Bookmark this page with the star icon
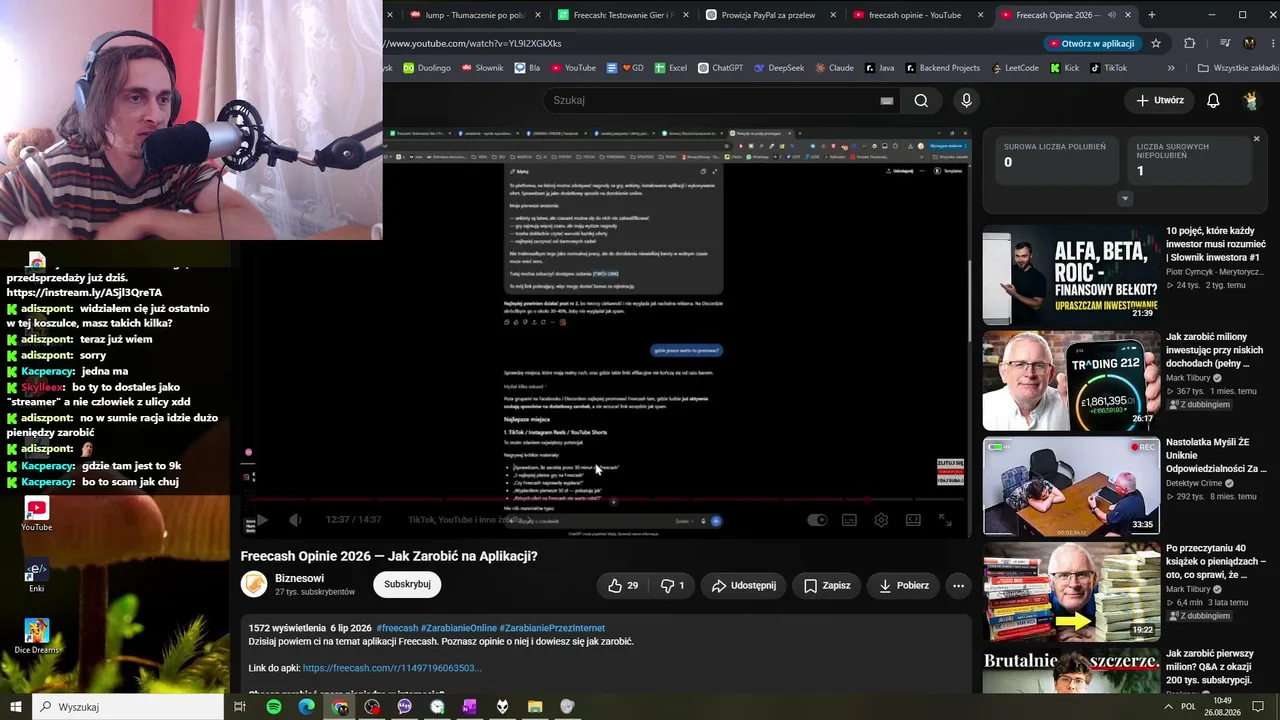This screenshot has width=1280, height=720. click(1156, 43)
